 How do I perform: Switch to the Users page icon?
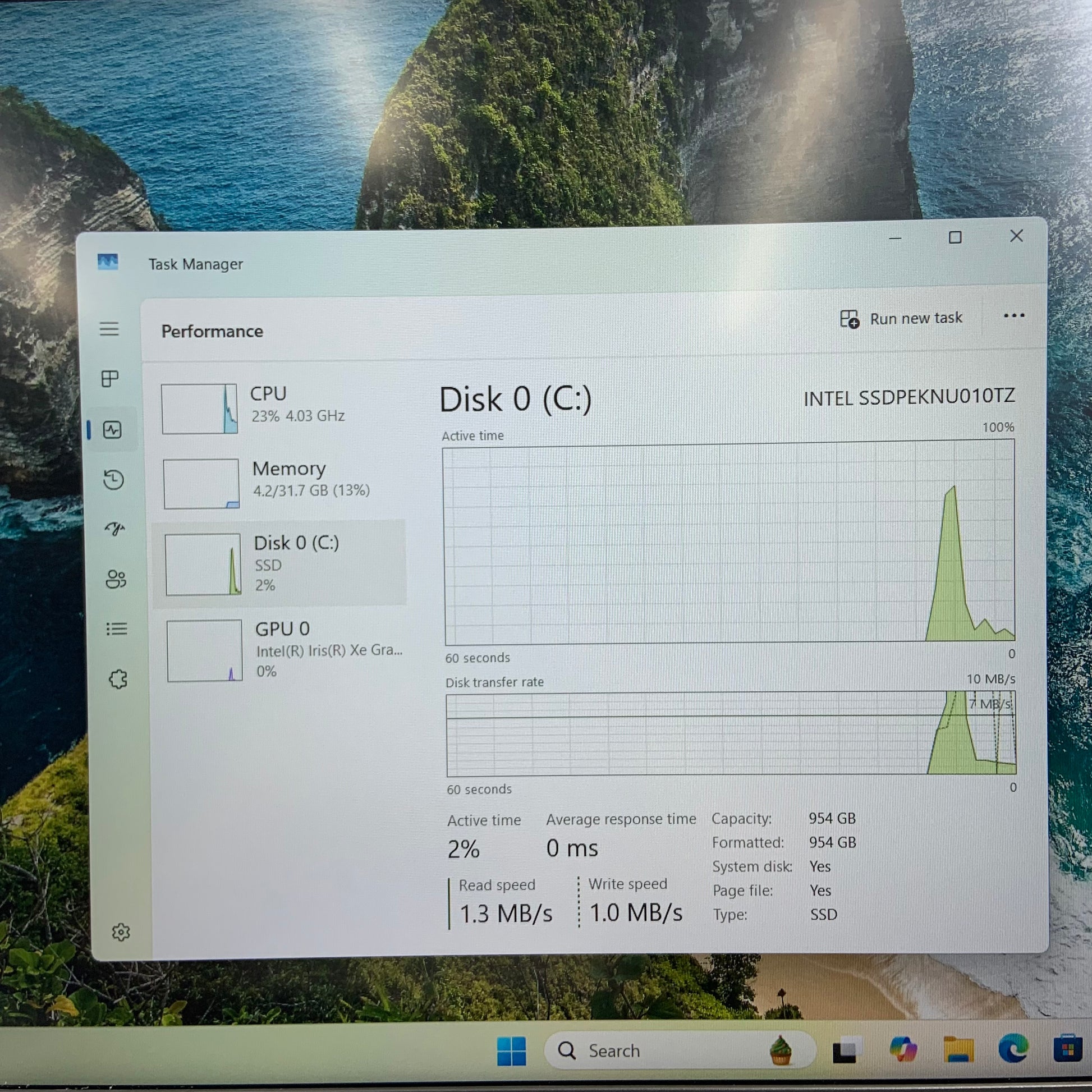pos(116,579)
